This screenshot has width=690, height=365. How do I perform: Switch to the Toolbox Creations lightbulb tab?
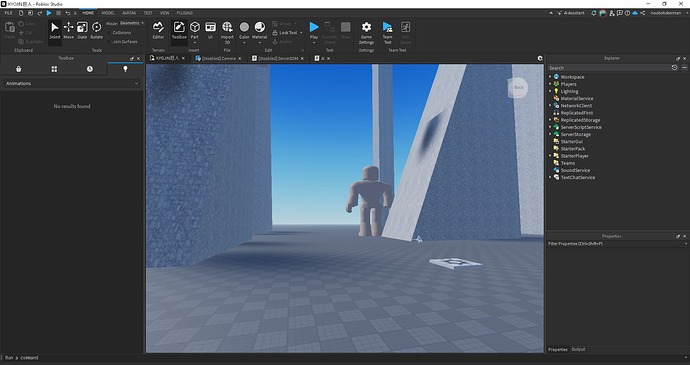click(125, 69)
